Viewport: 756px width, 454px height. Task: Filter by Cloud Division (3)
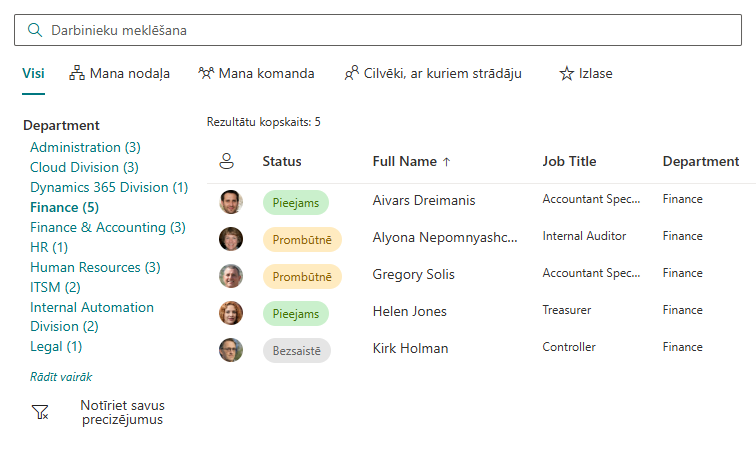(84, 167)
